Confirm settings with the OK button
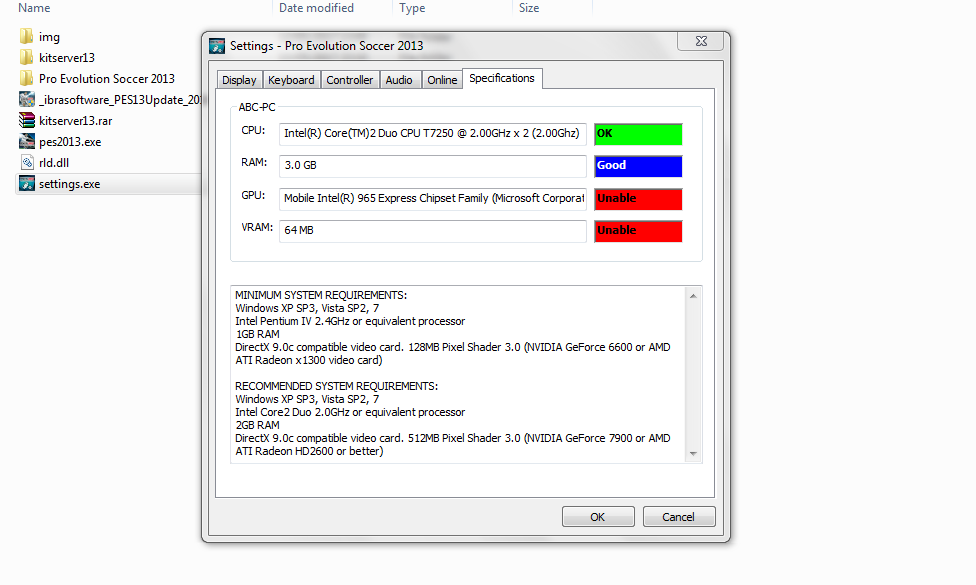 598,517
